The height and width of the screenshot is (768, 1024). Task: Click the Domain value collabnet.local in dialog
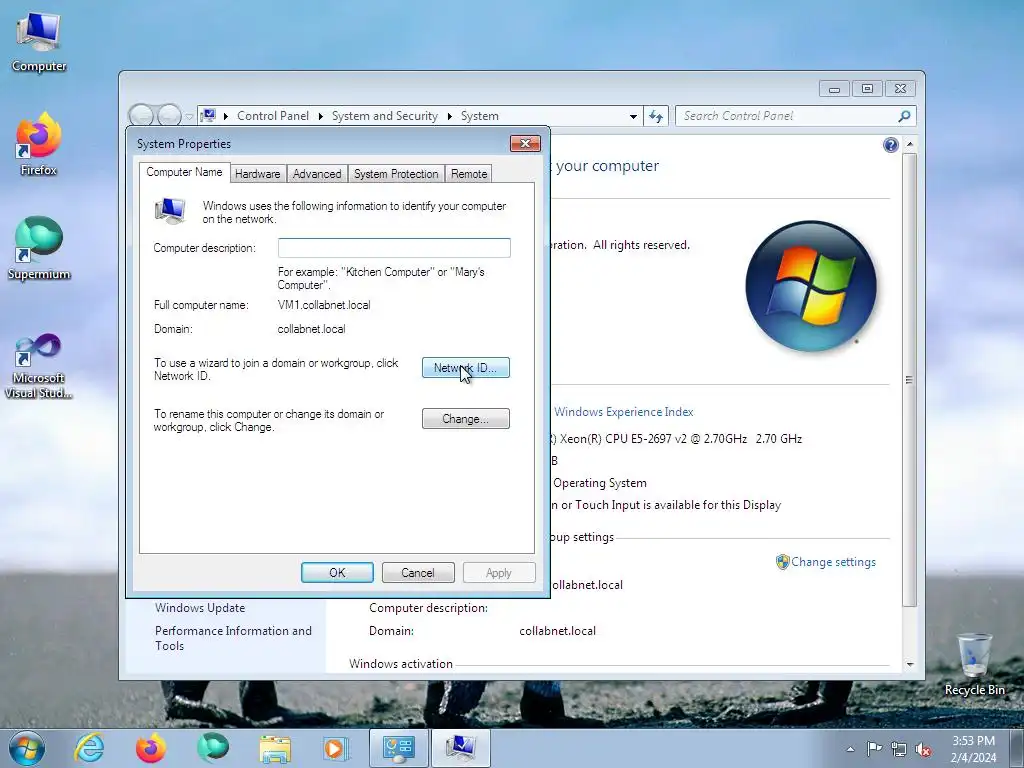click(x=312, y=329)
